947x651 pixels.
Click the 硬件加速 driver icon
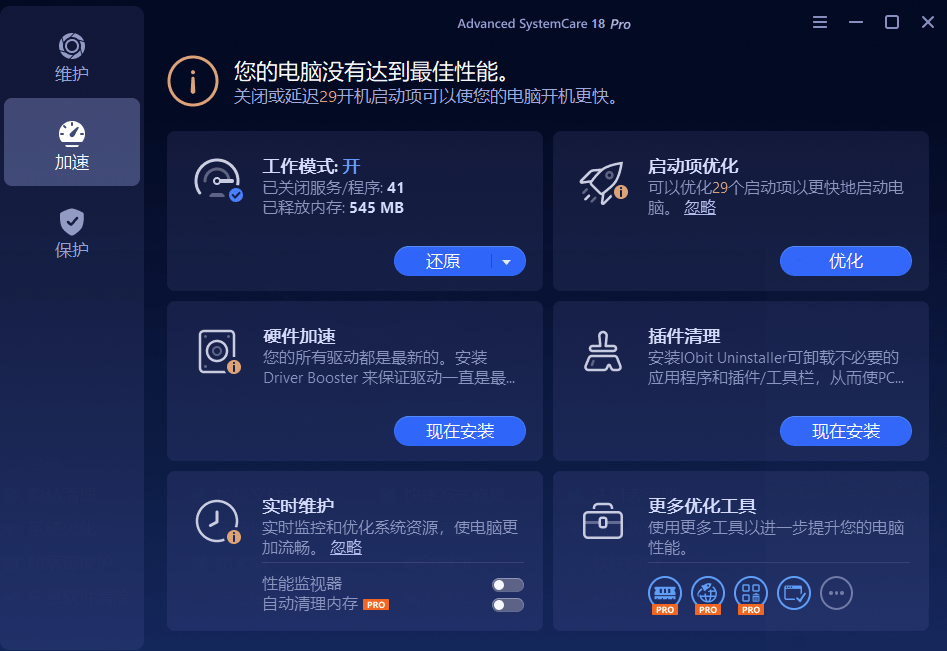(216, 350)
